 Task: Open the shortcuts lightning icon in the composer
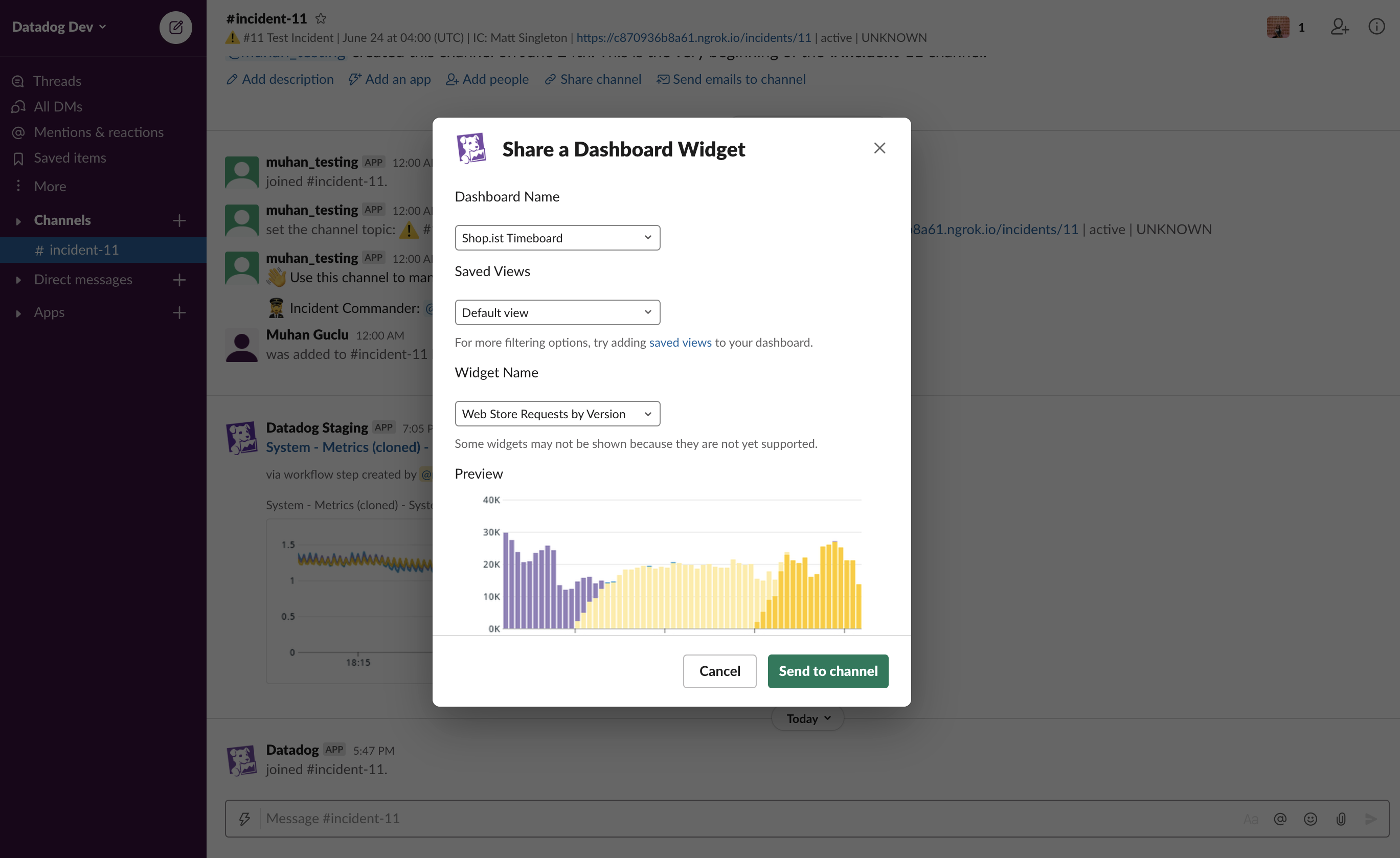tap(244, 818)
